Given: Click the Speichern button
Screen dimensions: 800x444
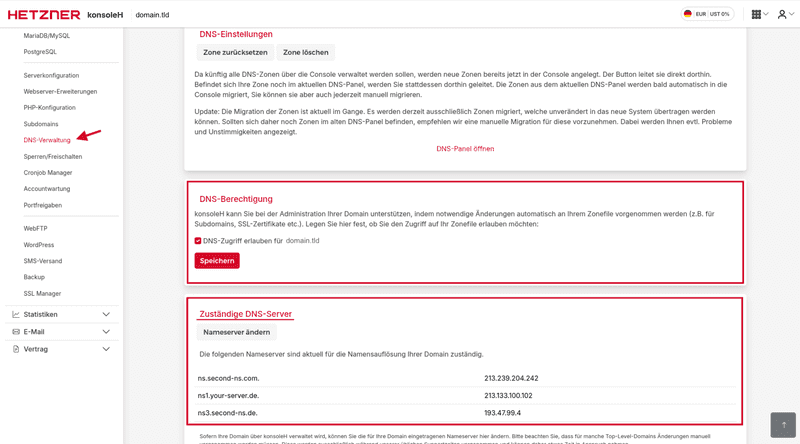Looking at the screenshot, I should click(x=217, y=261).
